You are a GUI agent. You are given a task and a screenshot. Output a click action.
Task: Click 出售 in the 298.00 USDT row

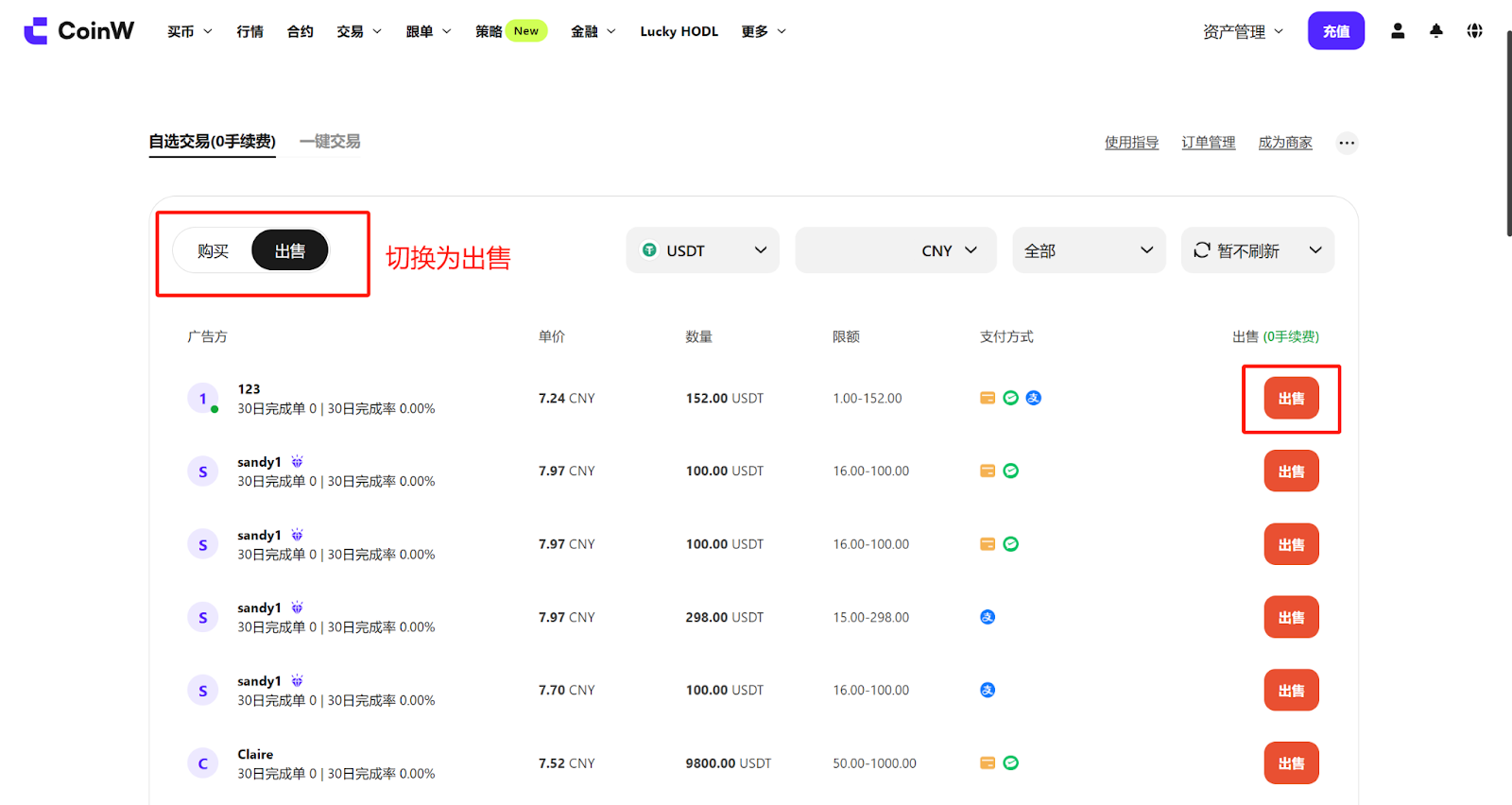[x=1291, y=617]
